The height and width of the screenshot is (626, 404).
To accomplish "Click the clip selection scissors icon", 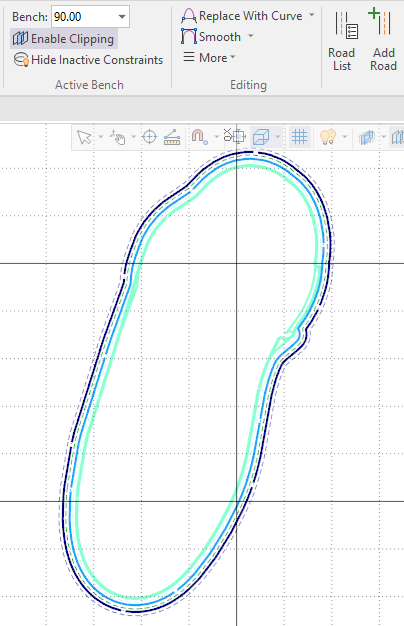I will 234,136.
